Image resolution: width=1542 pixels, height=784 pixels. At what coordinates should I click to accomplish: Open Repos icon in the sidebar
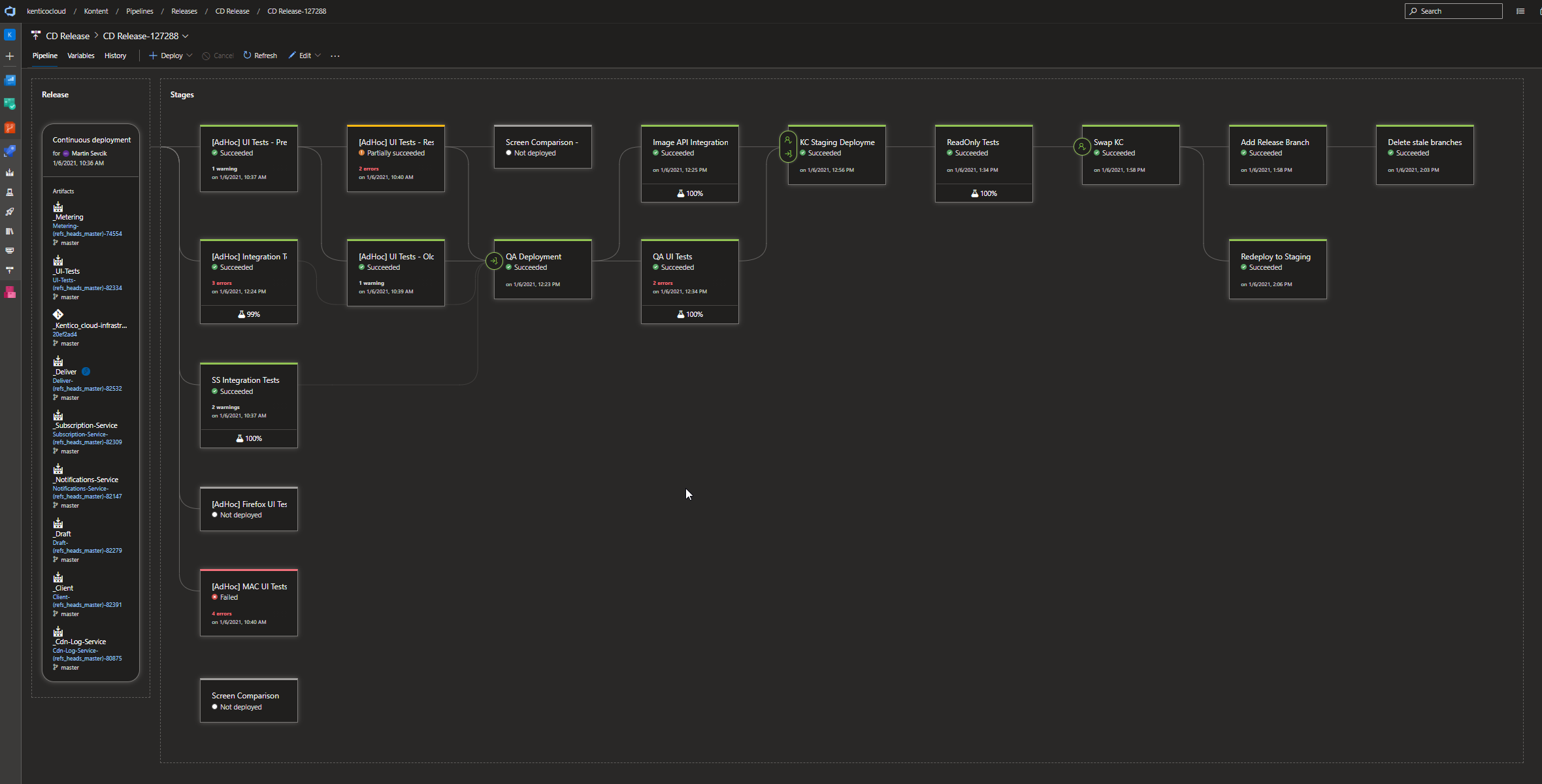10,128
